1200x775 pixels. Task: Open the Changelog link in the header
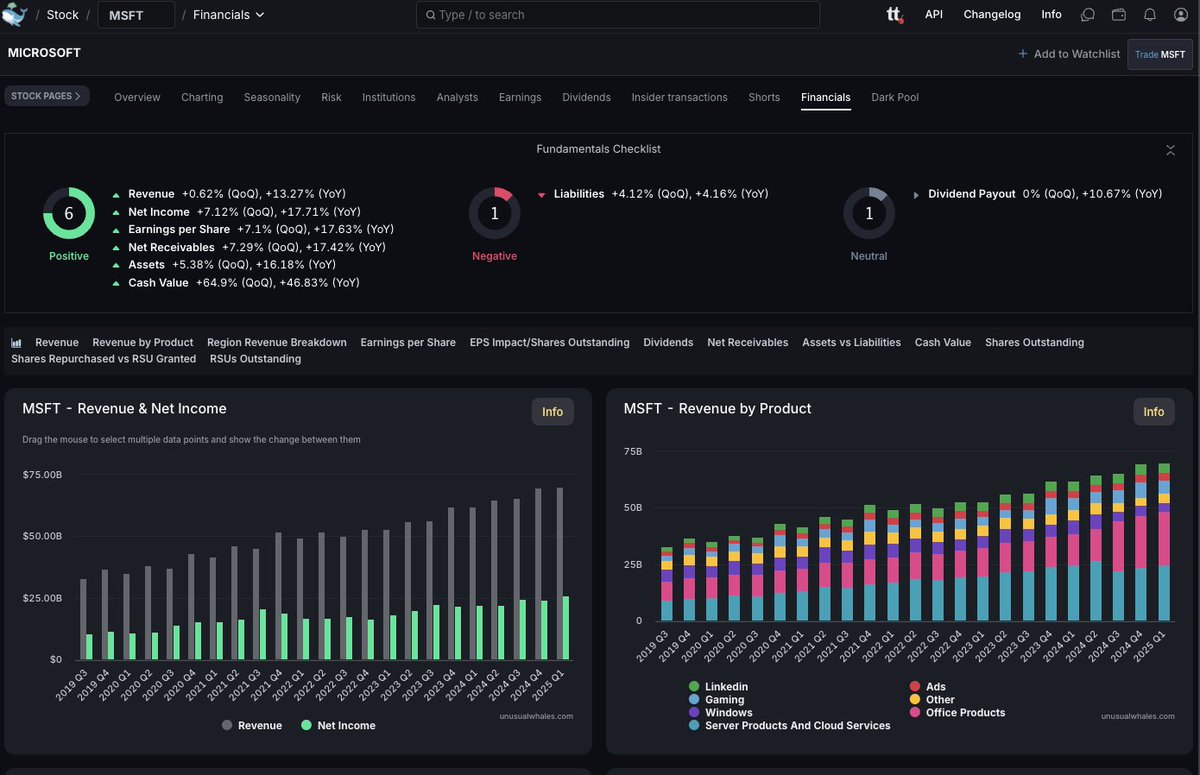click(x=991, y=14)
